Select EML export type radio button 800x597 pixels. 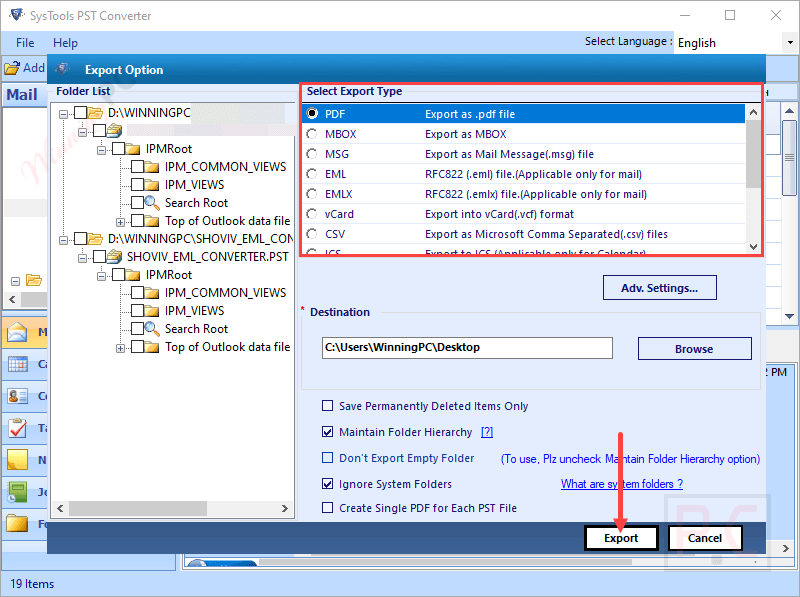click(x=312, y=174)
